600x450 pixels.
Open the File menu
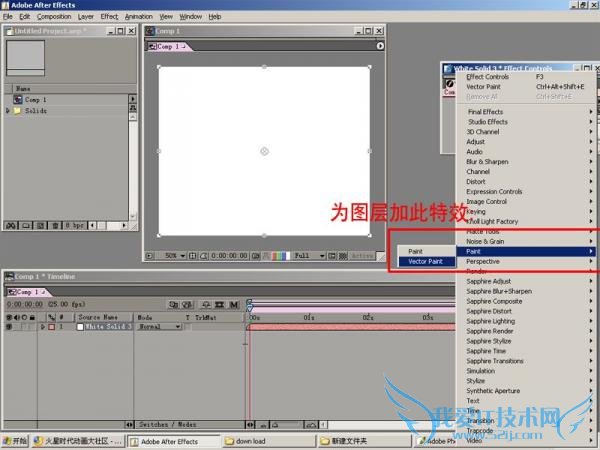click(x=8, y=16)
